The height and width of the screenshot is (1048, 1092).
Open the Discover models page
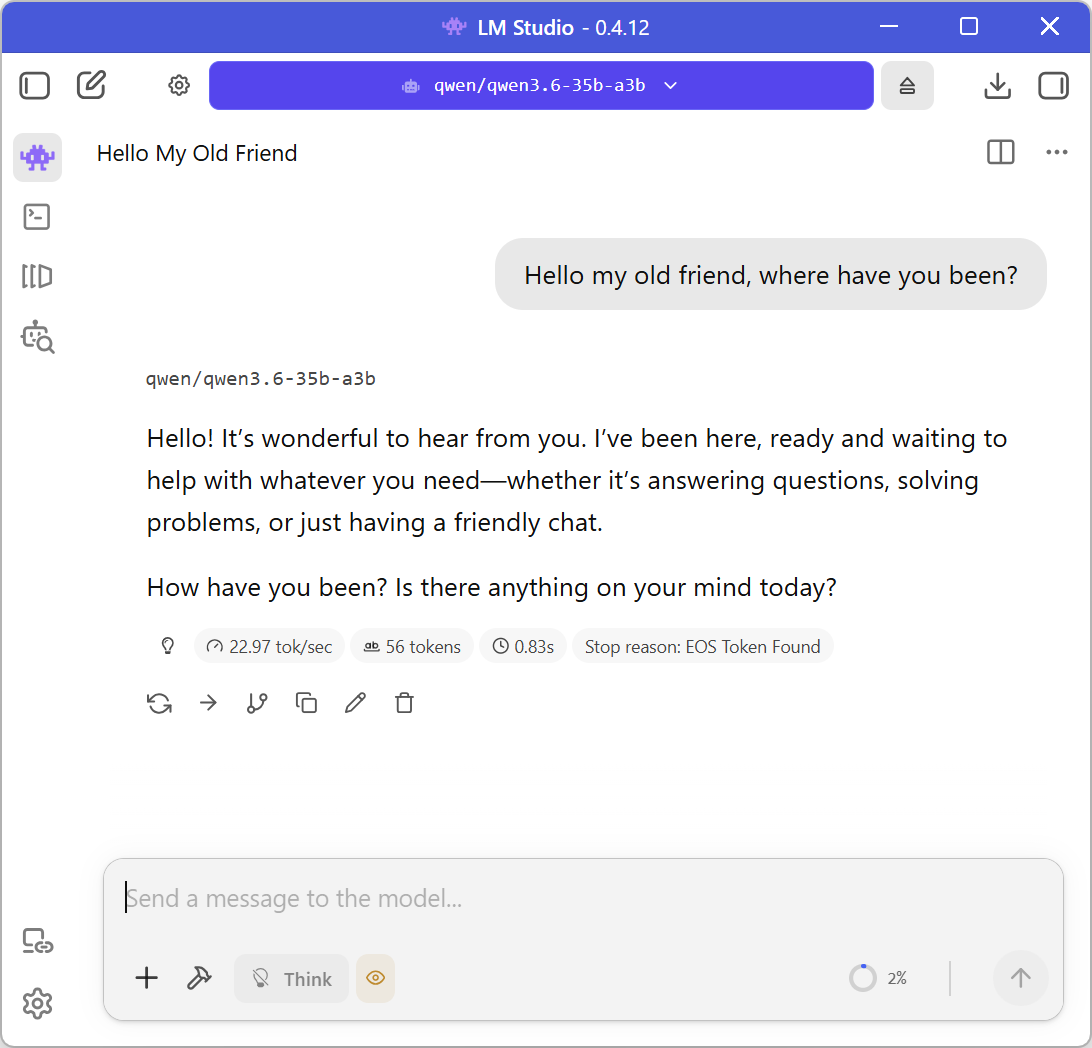point(36,337)
